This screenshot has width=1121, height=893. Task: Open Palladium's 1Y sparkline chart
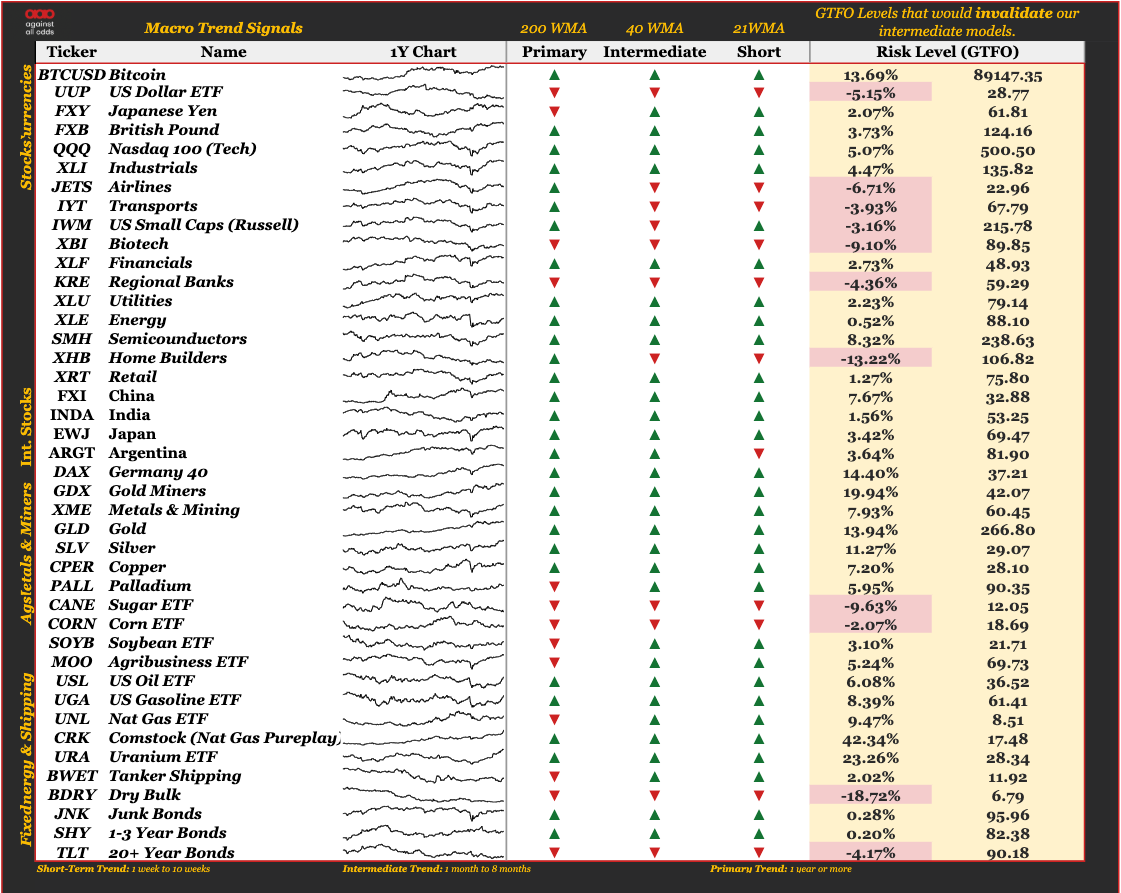click(x=423, y=586)
